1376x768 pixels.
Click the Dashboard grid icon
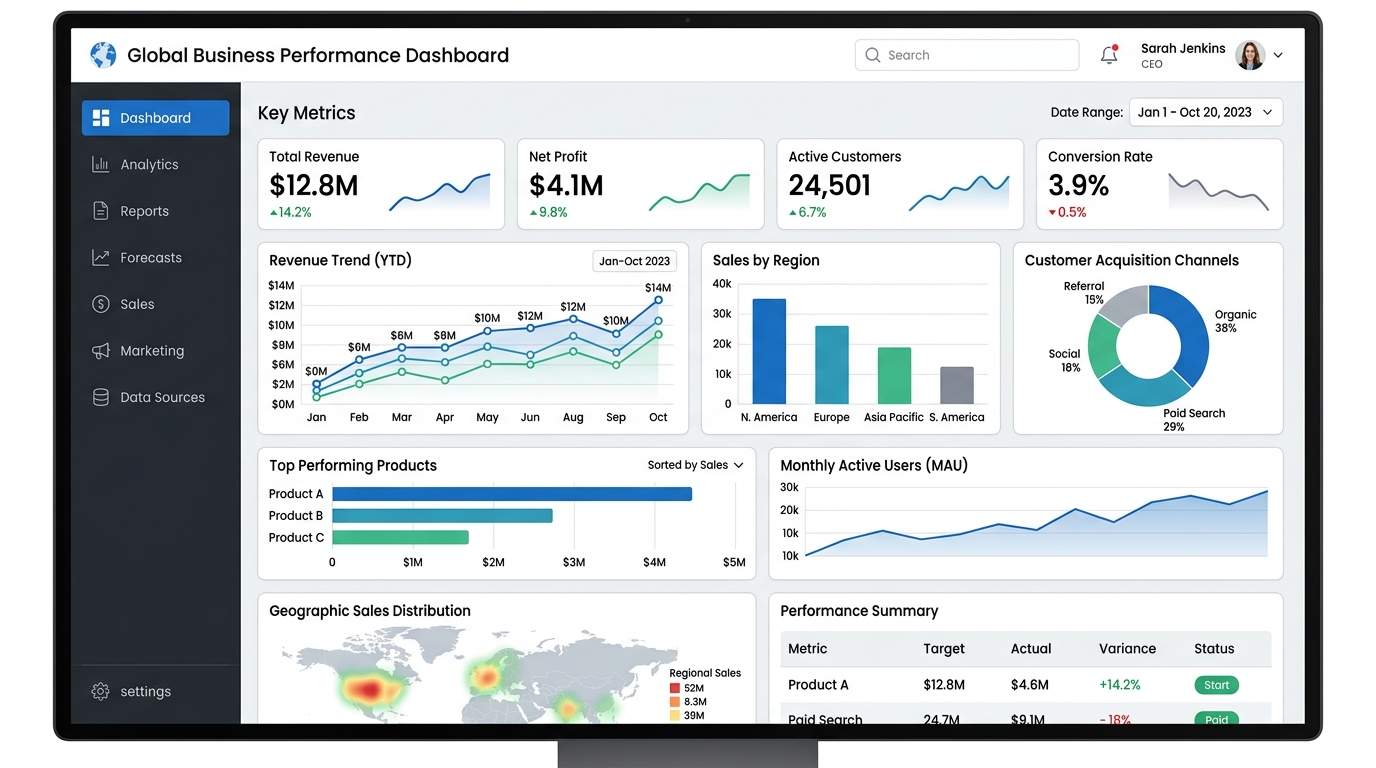101,118
